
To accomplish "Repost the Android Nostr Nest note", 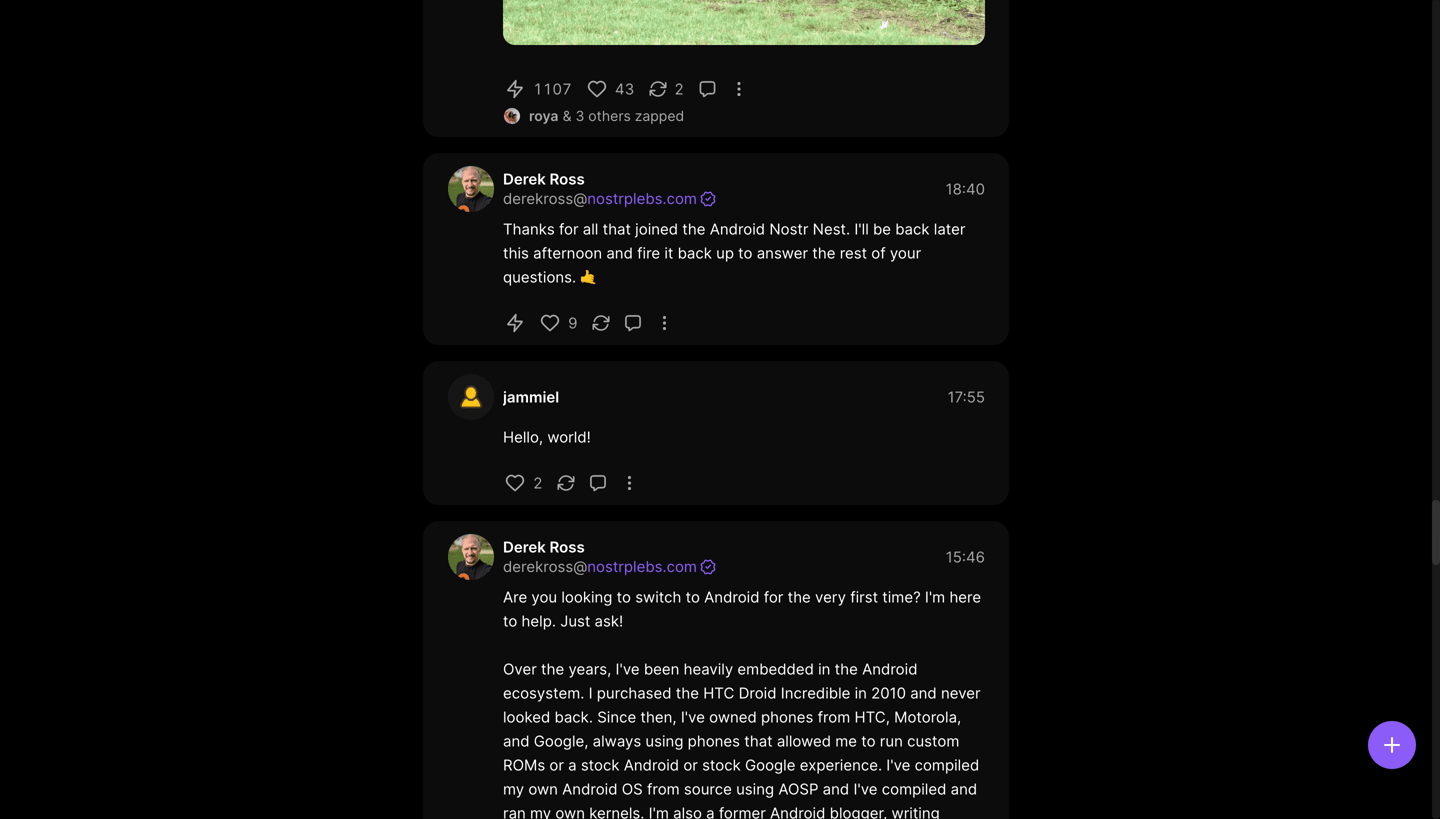I will point(601,323).
